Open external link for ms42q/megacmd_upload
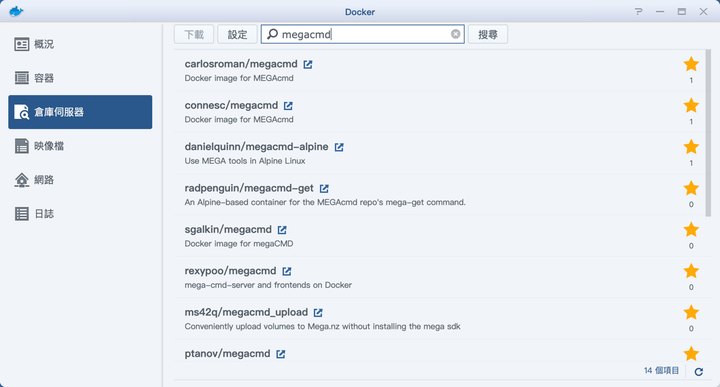 click(318, 312)
